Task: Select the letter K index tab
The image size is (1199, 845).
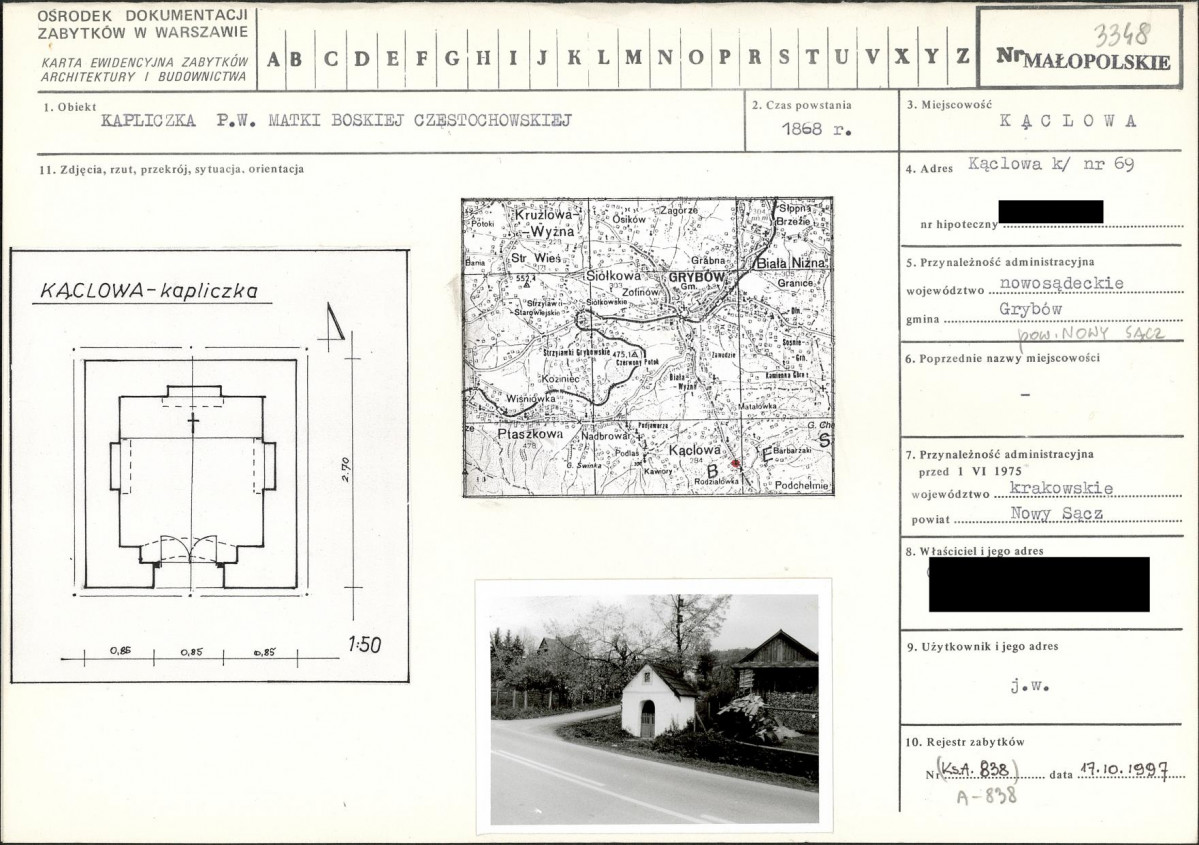Action: click(x=574, y=57)
